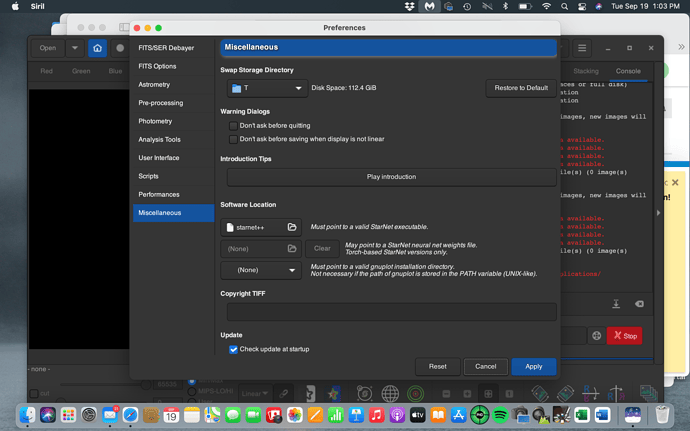This screenshot has height=431, width=690.
Task: Click the home icon in Siril's toolbar
Action: coord(97,48)
